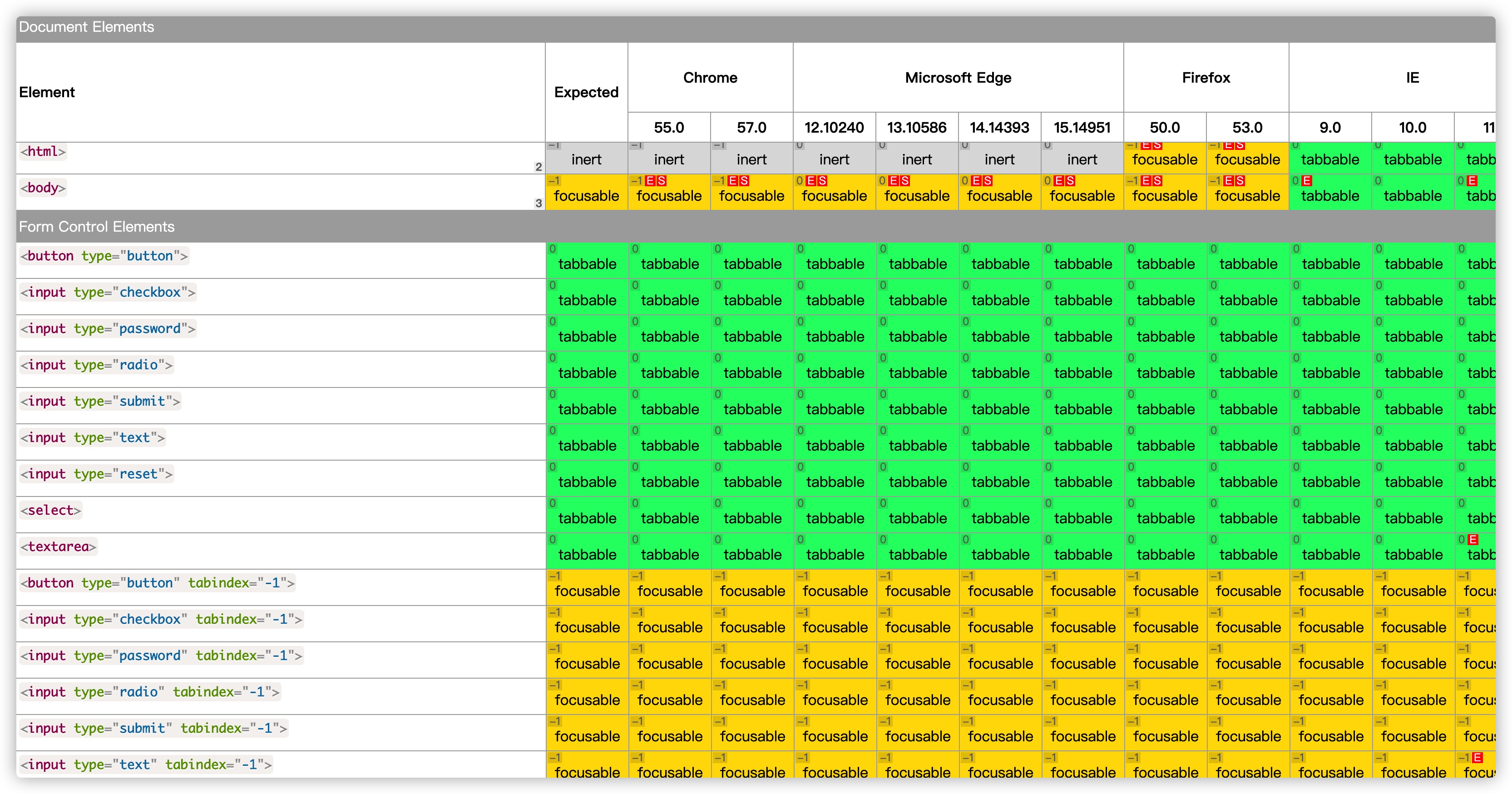Click the <textarea> element row label
Screen dimensions: 1512x794
click(58, 547)
